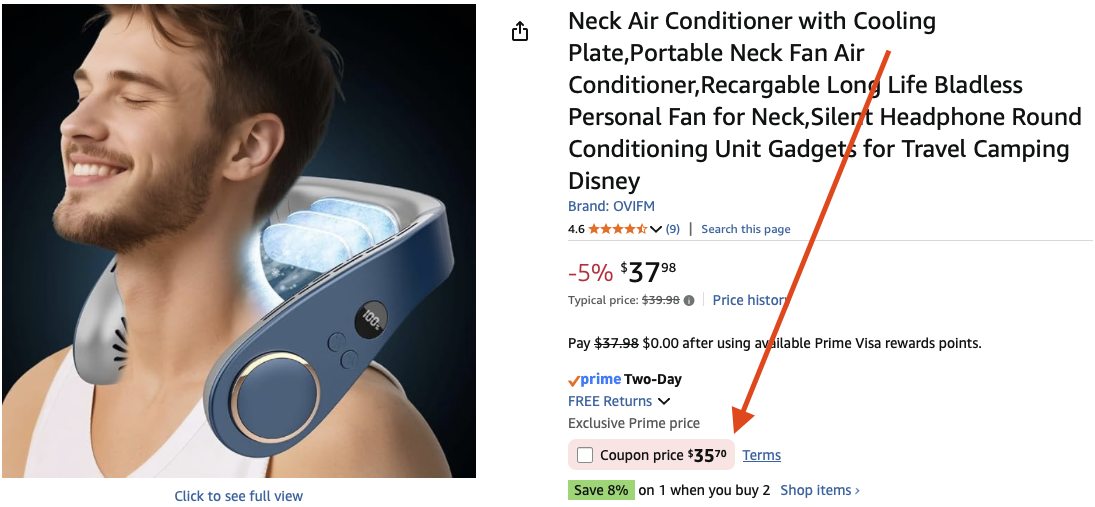Open the Price history link
This screenshot has width=1095, height=507.
coord(749,300)
